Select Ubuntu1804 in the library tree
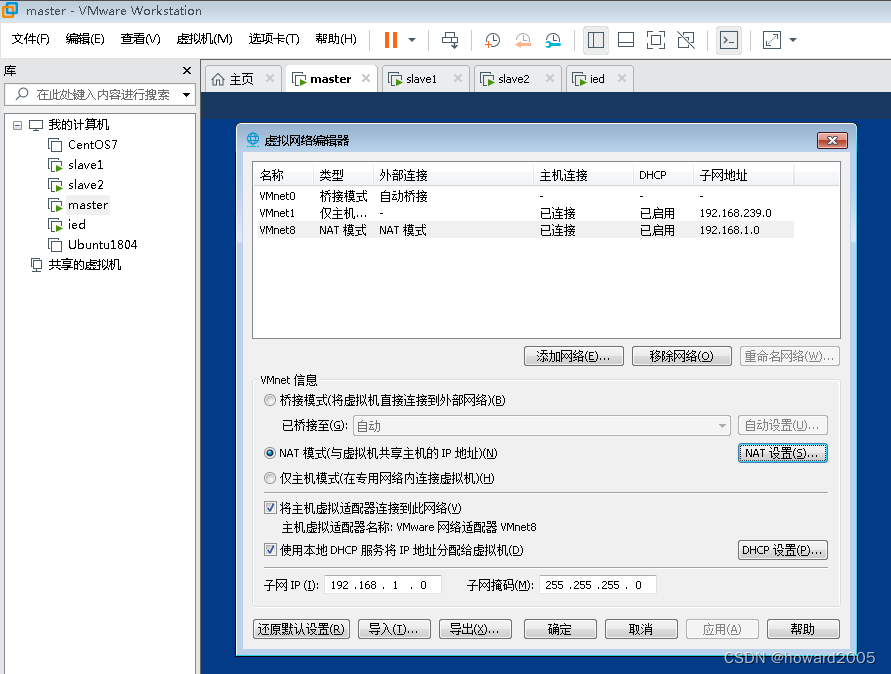The width and height of the screenshot is (891, 674). pos(102,245)
